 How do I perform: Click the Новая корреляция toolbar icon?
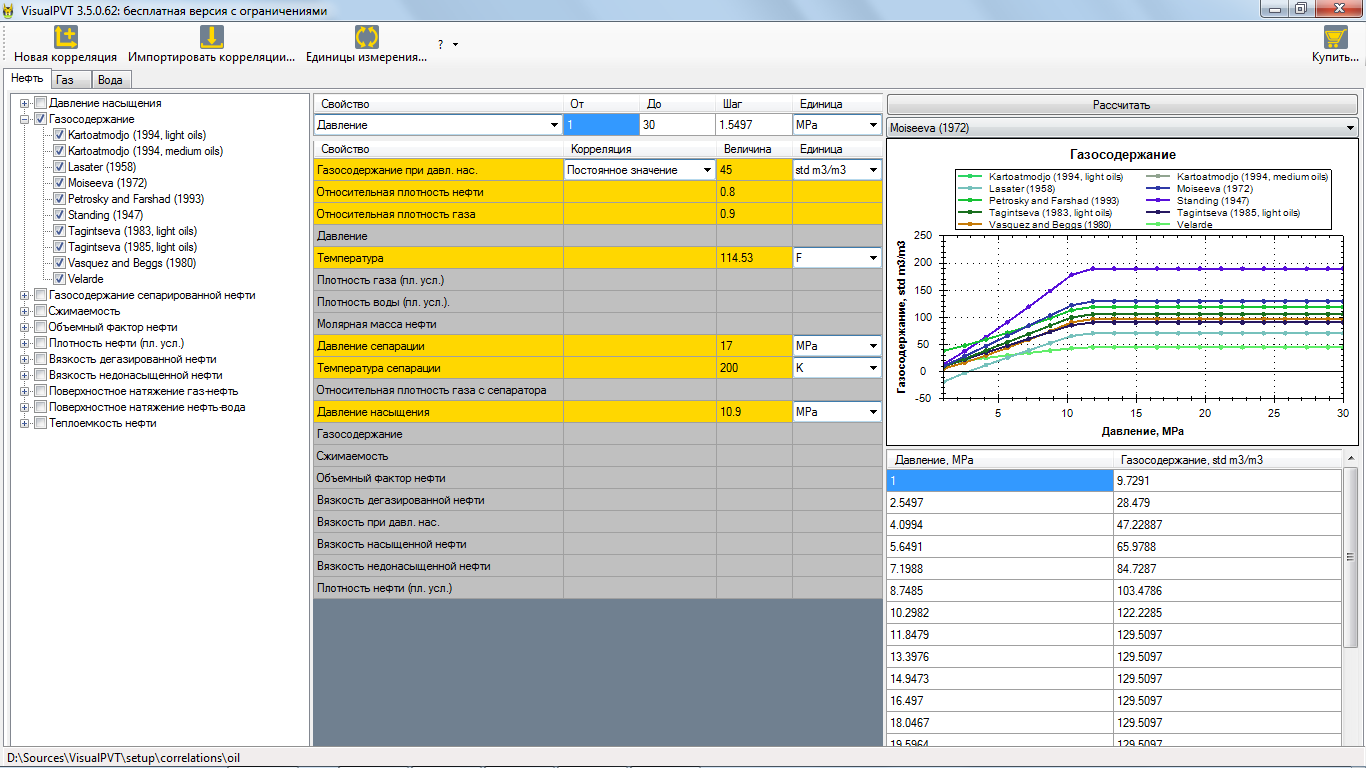coord(65,38)
